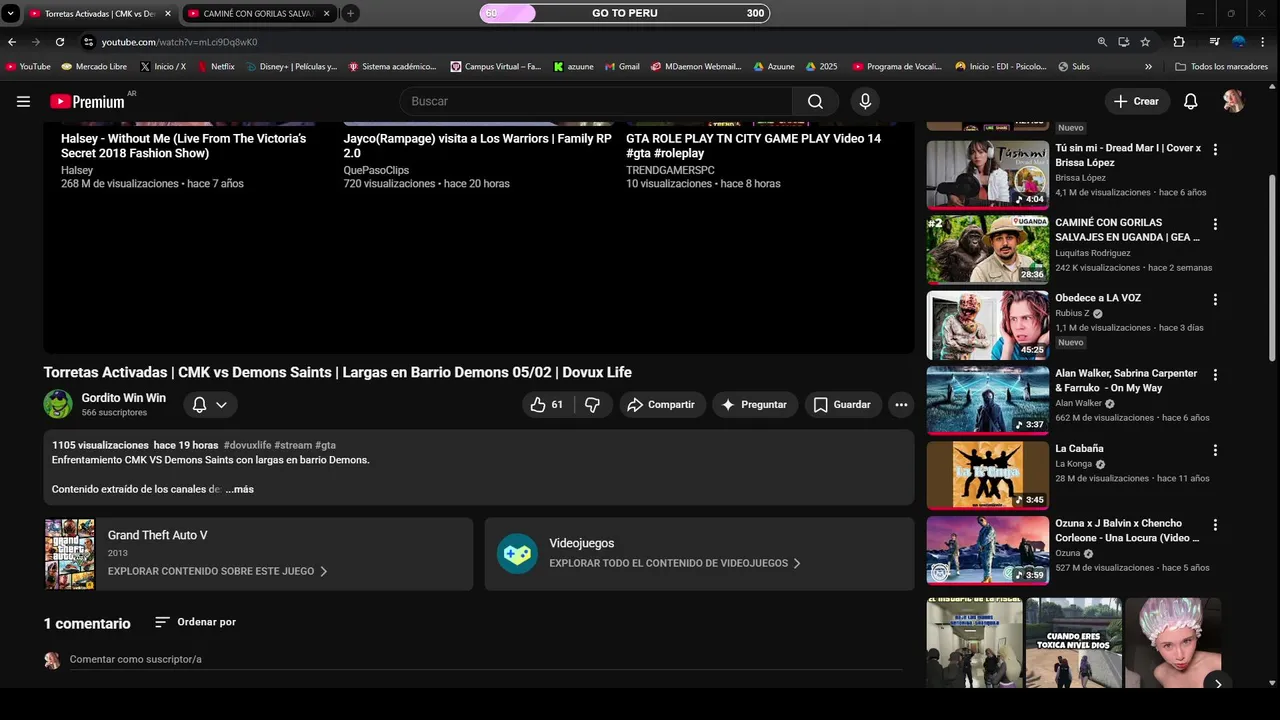Start voice search with microphone

[x=865, y=101]
